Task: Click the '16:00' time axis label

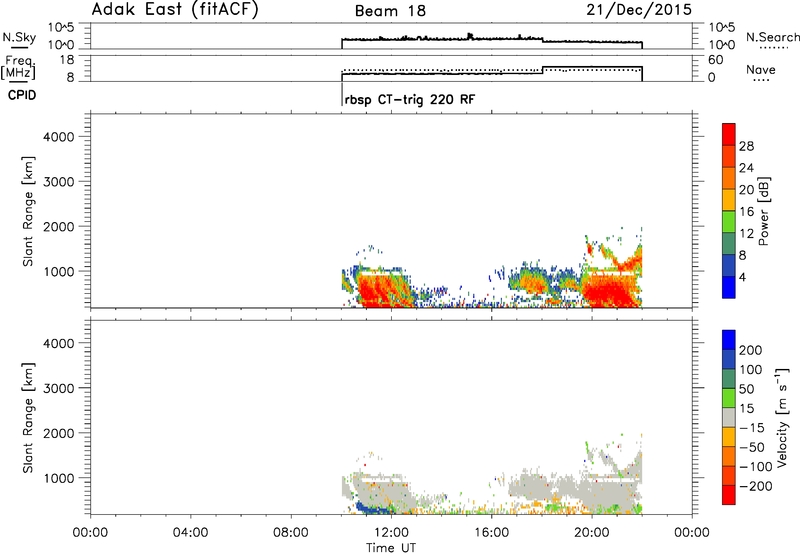Action: pos(492,533)
